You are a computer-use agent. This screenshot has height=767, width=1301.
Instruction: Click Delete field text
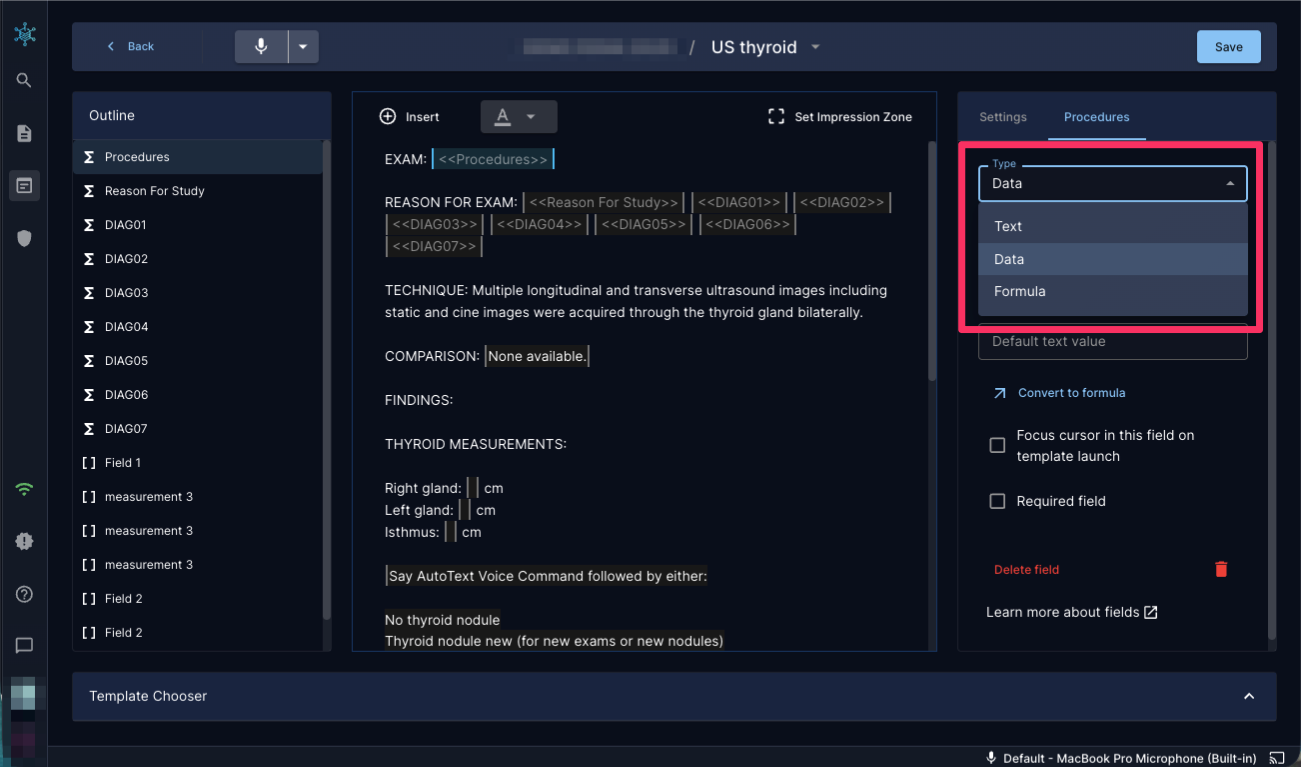pyautogui.click(x=1026, y=570)
